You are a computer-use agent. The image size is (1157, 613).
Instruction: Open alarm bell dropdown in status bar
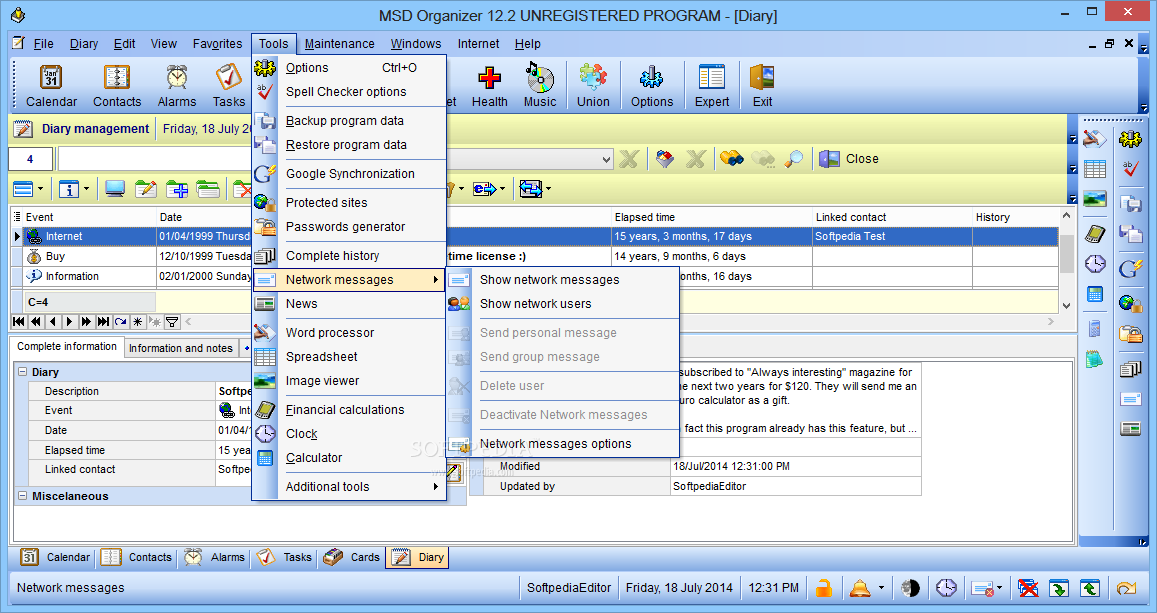point(881,588)
